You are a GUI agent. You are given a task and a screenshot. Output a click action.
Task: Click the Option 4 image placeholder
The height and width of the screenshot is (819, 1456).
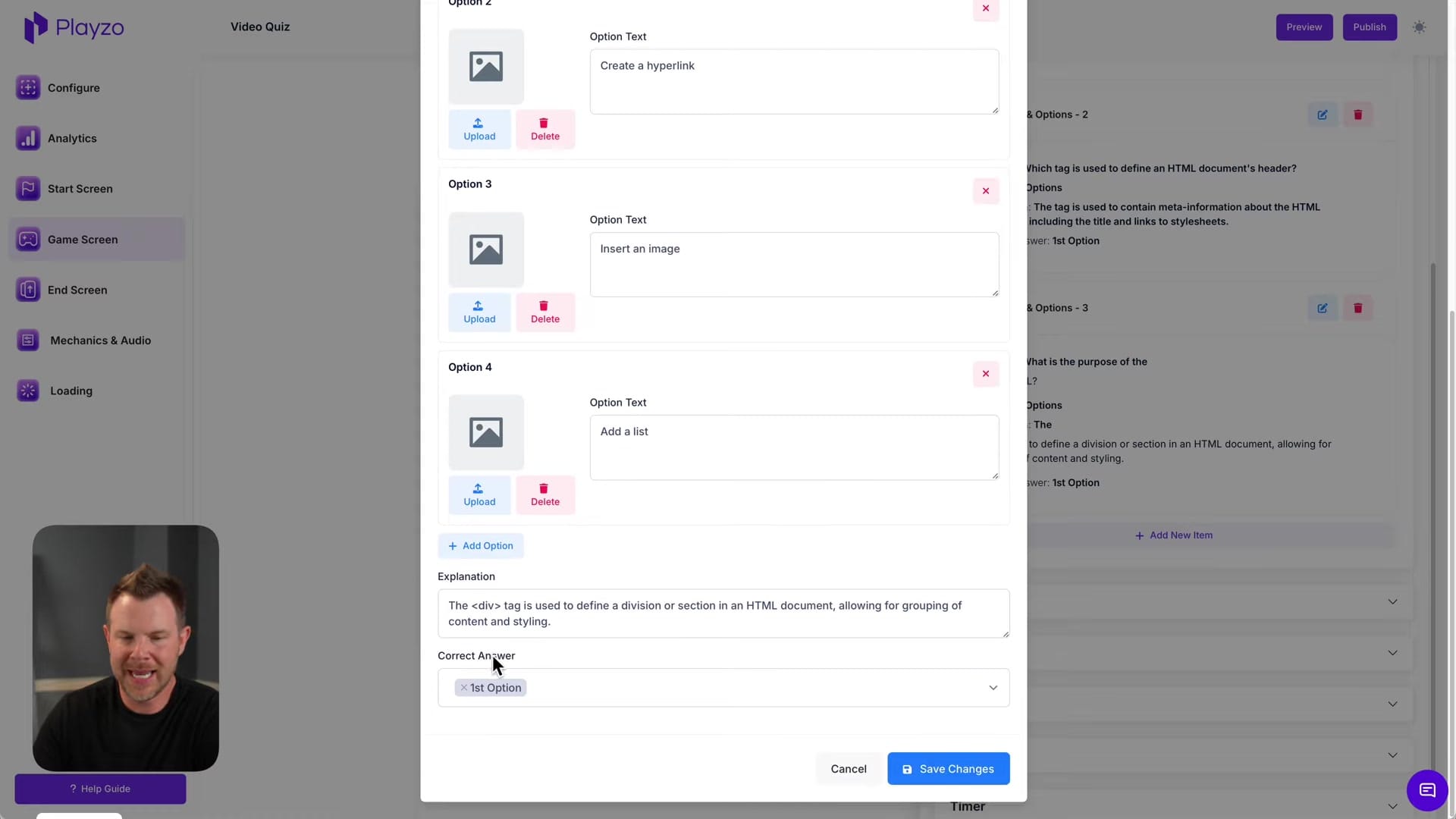pos(486,432)
